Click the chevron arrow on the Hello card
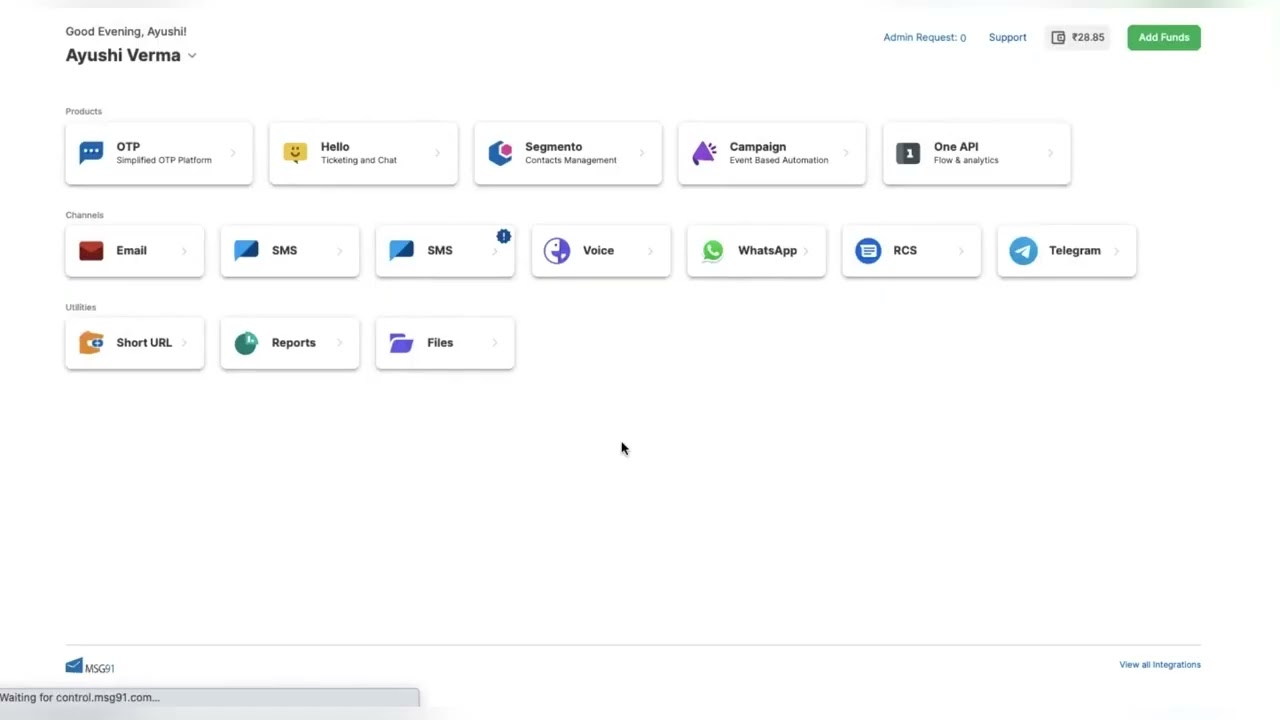1280x720 pixels. pos(437,153)
